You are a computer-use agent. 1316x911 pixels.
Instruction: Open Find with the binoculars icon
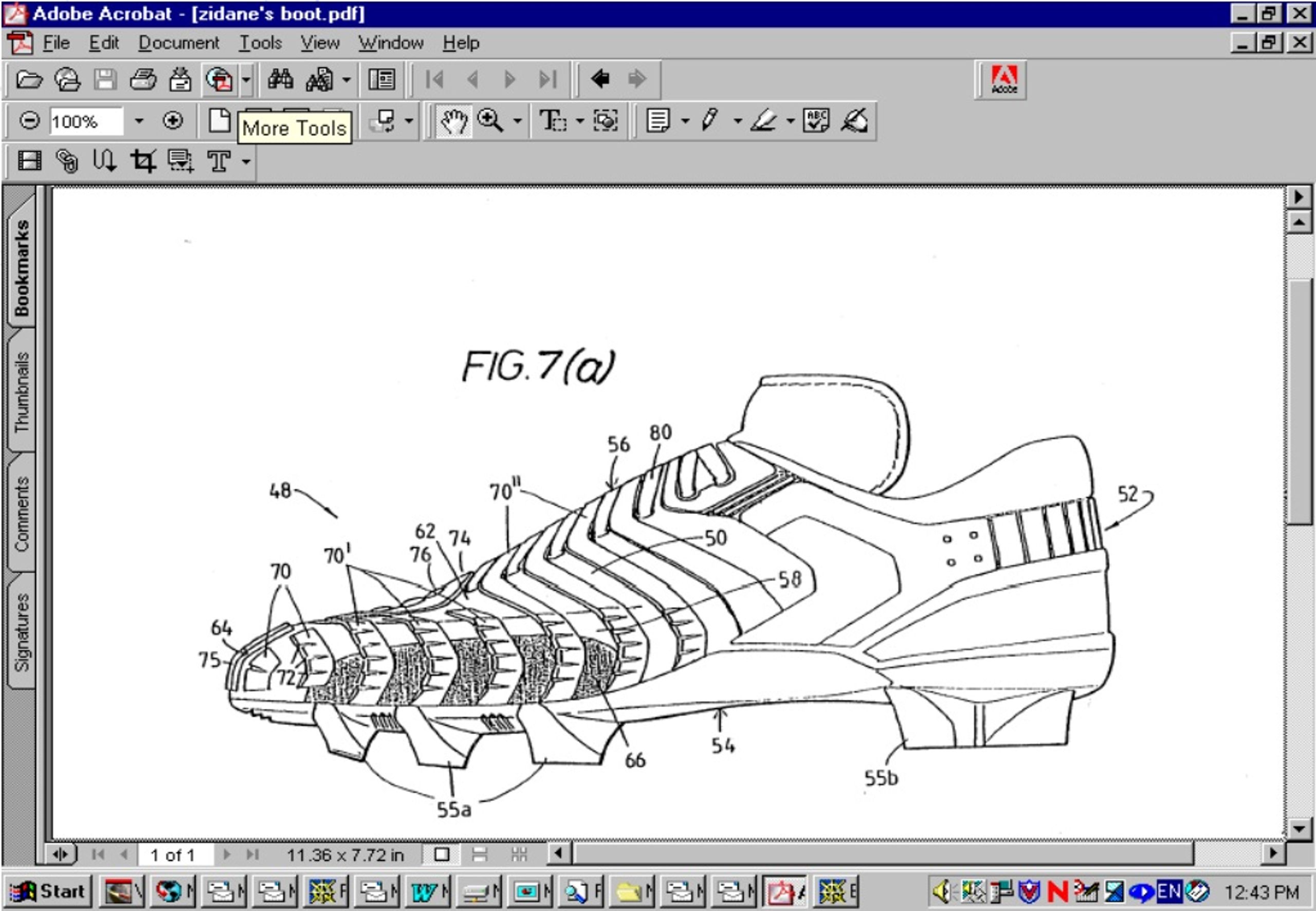281,79
